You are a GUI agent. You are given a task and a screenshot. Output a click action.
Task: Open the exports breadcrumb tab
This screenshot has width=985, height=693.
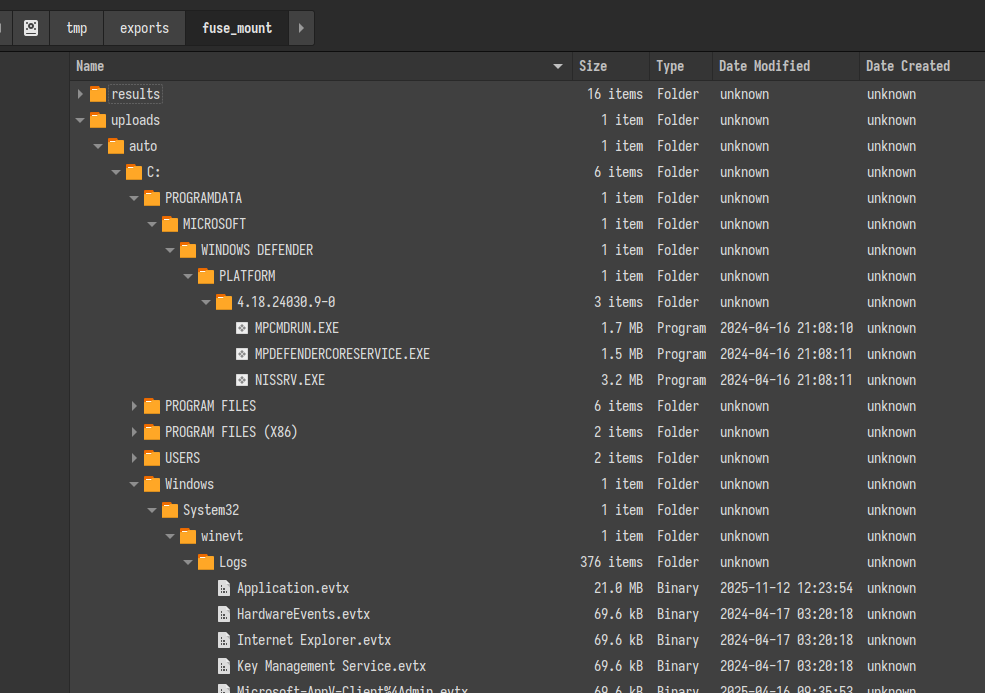pyautogui.click(x=144, y=27)
